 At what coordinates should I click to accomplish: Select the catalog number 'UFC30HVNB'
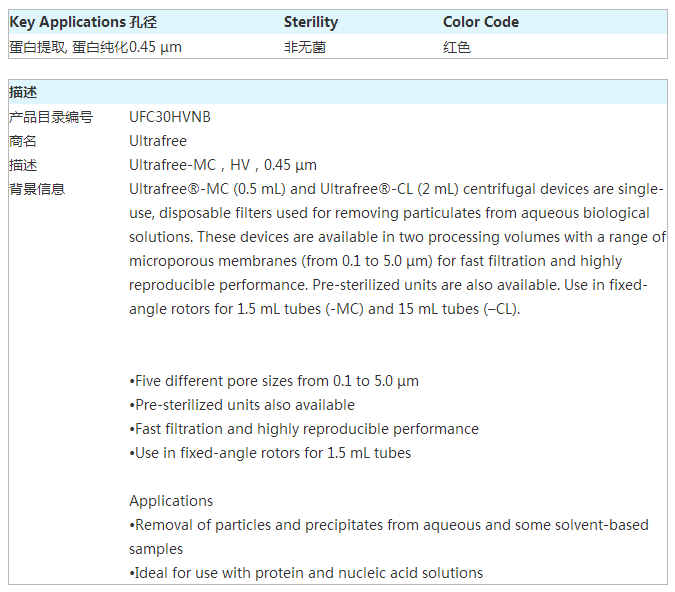170,117
